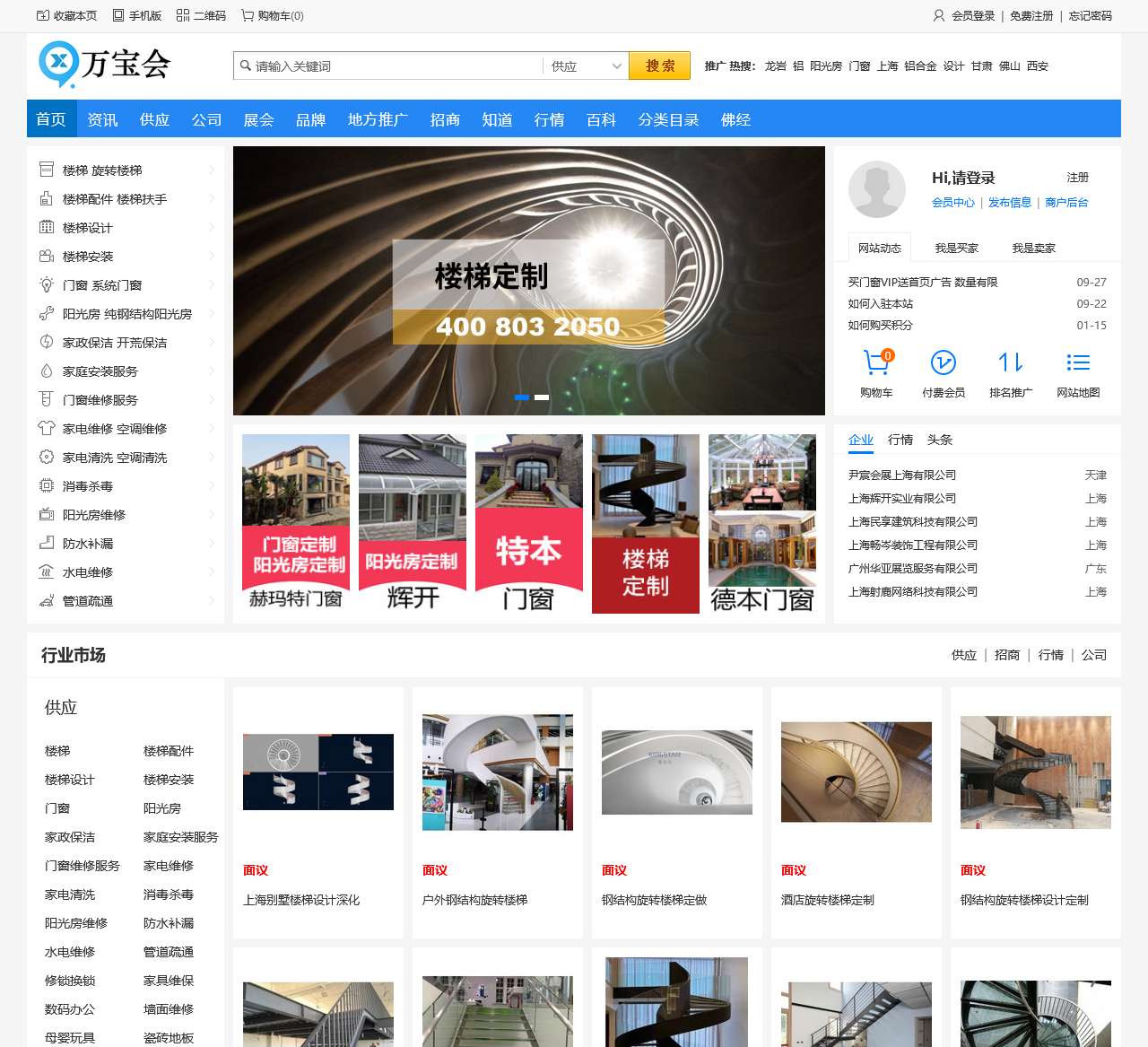Click the shopping cart icon with badge
The image size is (1148, 1047).
(x=876, y=362)
